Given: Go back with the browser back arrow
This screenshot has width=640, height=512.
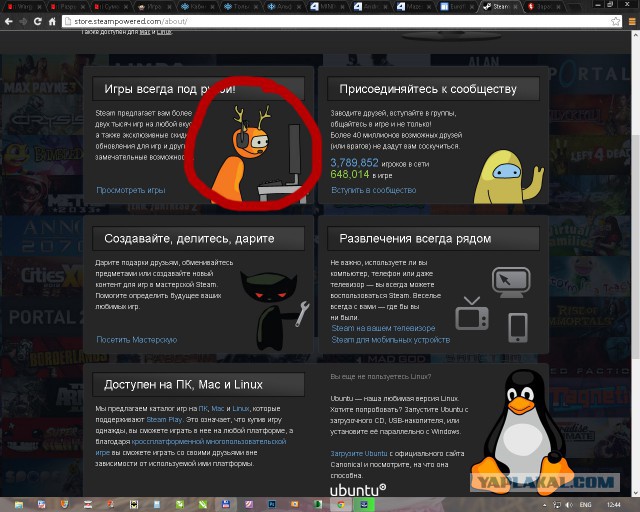Looking at the screenshot, I should (x=9, y=21).
